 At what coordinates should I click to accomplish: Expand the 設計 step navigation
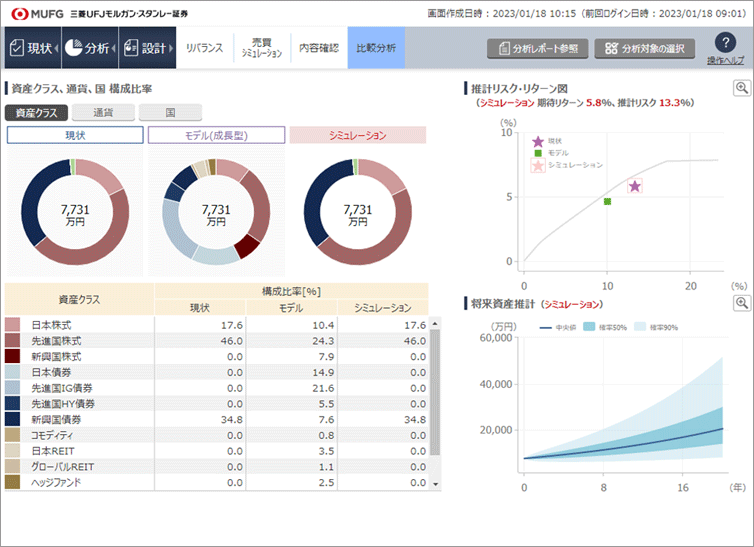(x=146, y=48)
